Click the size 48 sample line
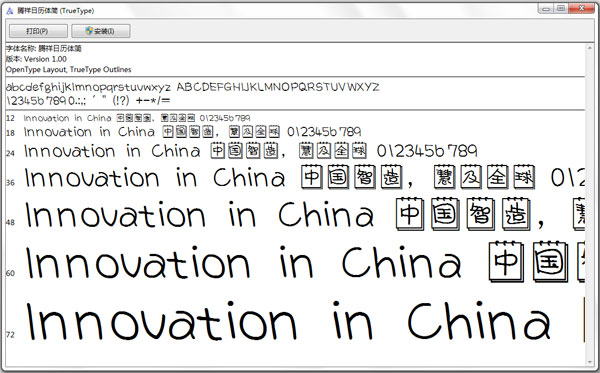This screenshot has height=373, width=600. (x=304, y=213)
